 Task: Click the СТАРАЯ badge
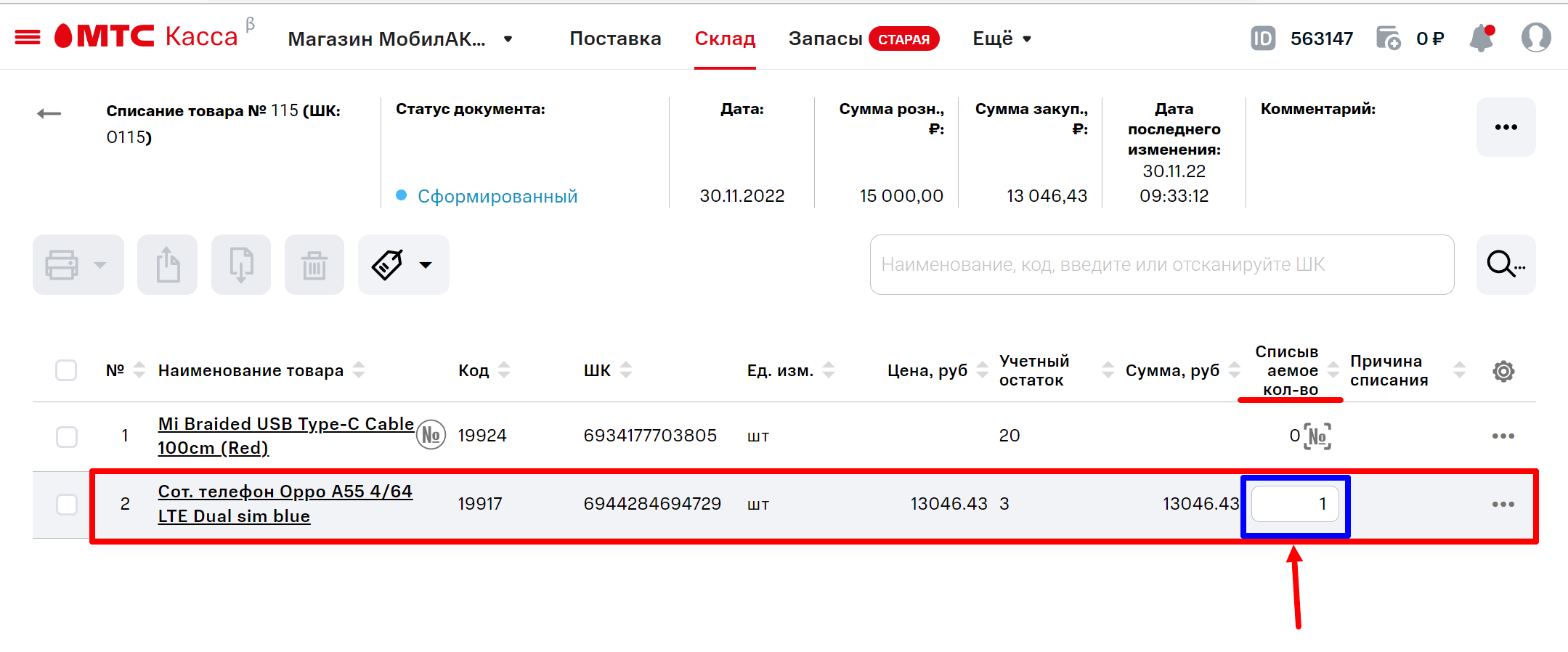(x=904, y=39)
